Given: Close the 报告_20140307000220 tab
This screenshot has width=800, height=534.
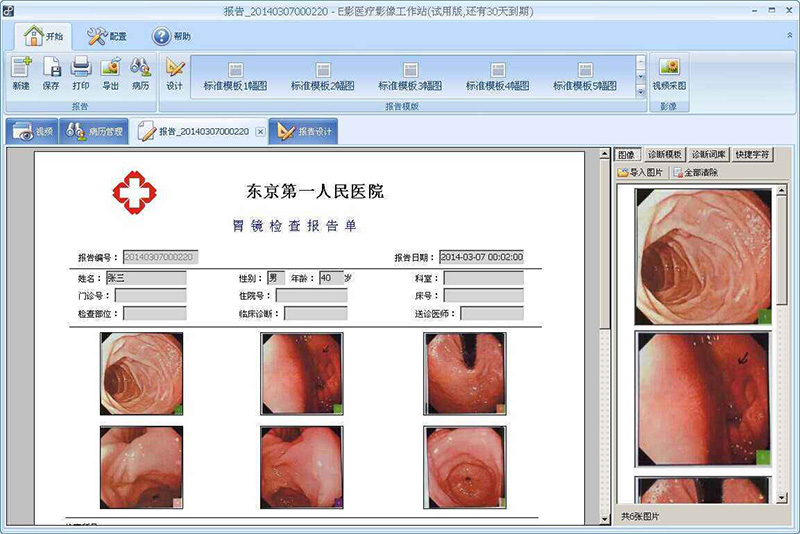Looking at the screenshot, I should (260, 132).
